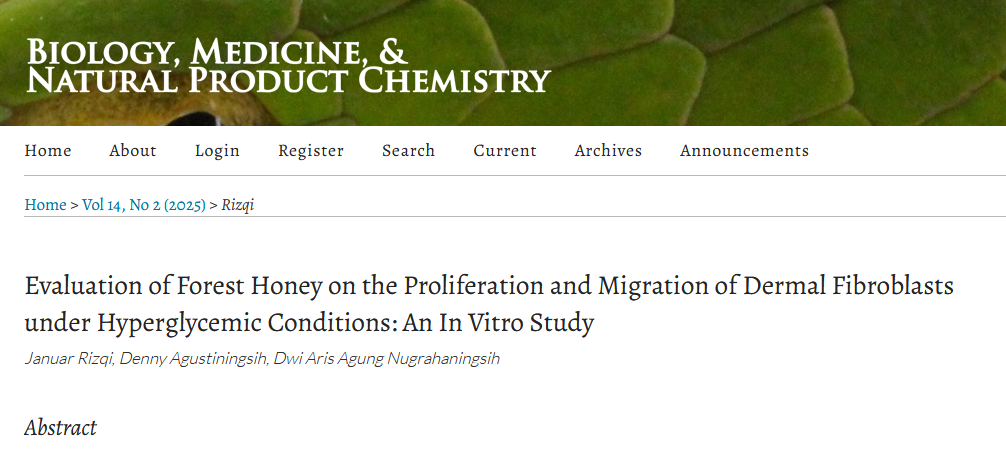Click the Home navigation menu item
This screenshot has width=1006, height=473.
pyautogui.click(x=48, y=151)
